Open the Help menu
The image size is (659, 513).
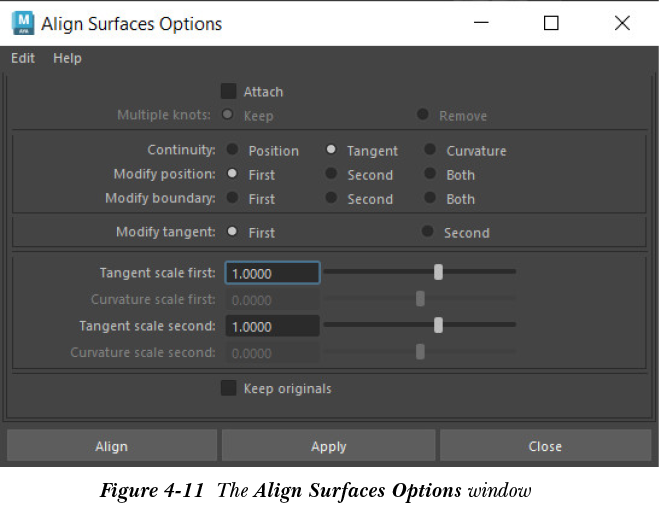pyautogui.click(x=67, y=58)
